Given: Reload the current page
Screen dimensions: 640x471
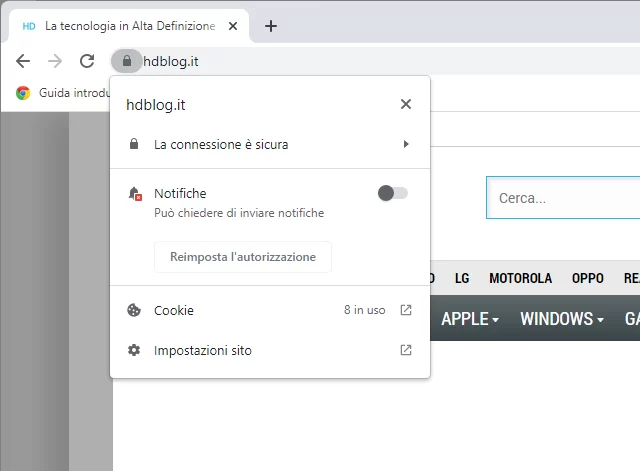Looking at the screenshot, I should pos(87,61).
